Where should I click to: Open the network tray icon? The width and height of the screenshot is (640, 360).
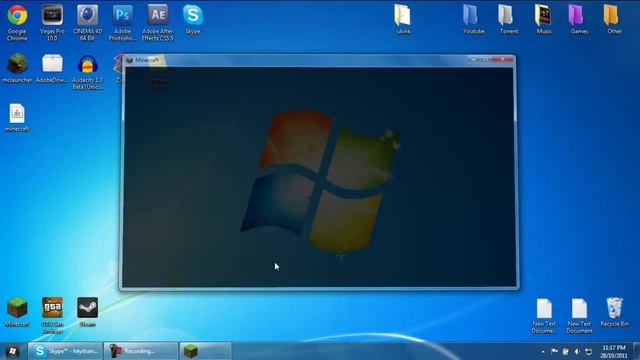point(589,351)
